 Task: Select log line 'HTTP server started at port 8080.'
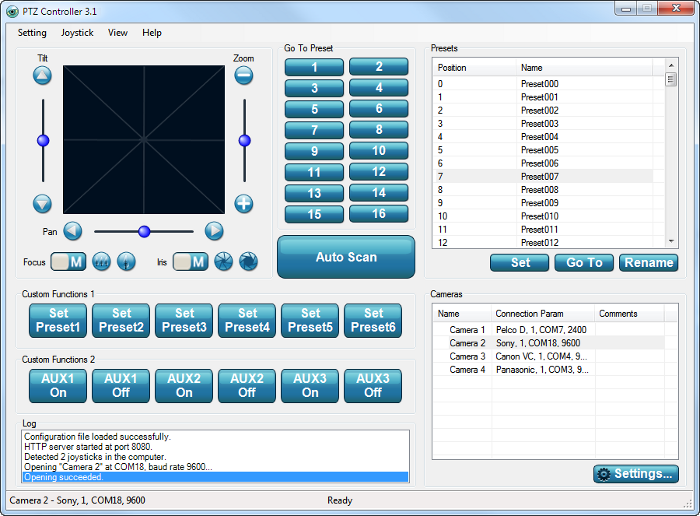point(215,447)
